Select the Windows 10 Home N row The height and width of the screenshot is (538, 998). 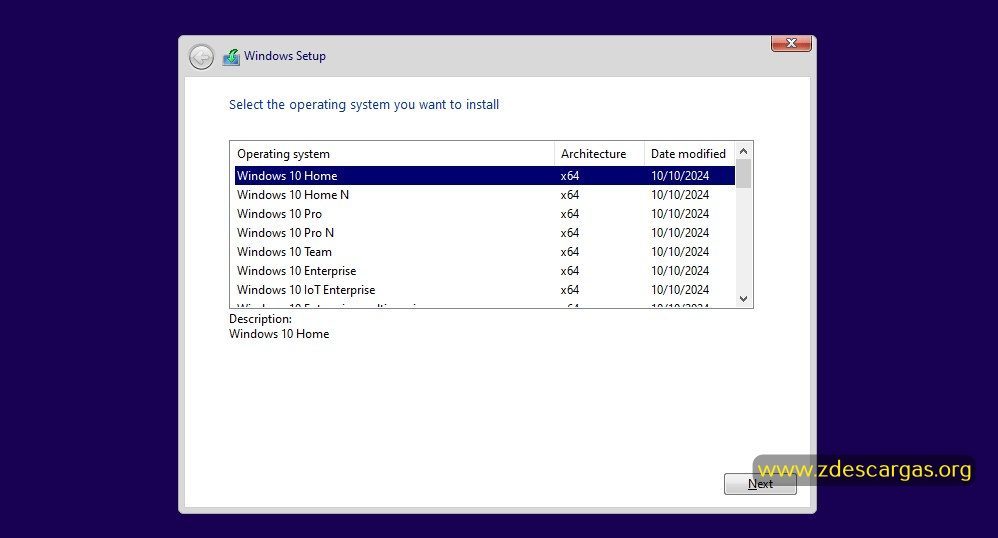pyautogui.click(x=485, y=195)
